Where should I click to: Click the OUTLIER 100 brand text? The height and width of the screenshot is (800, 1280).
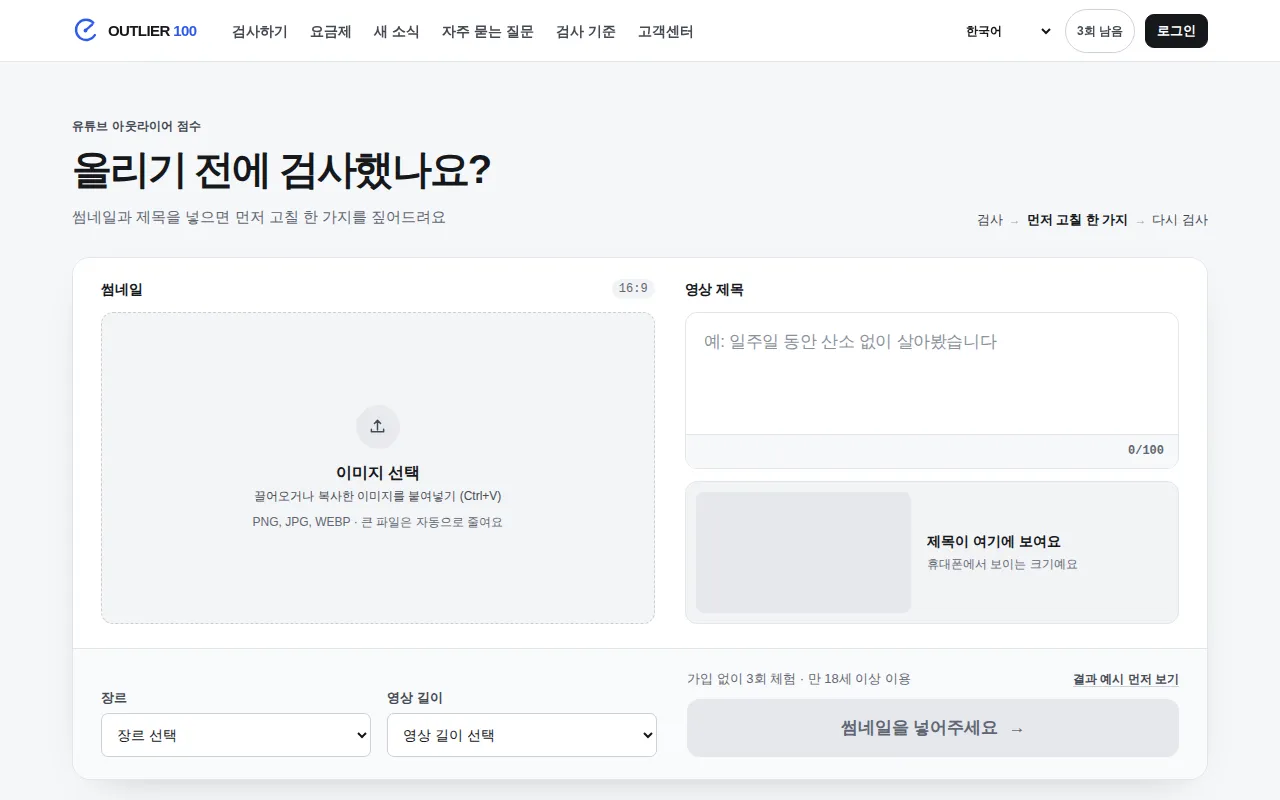[x=152, y=31]
